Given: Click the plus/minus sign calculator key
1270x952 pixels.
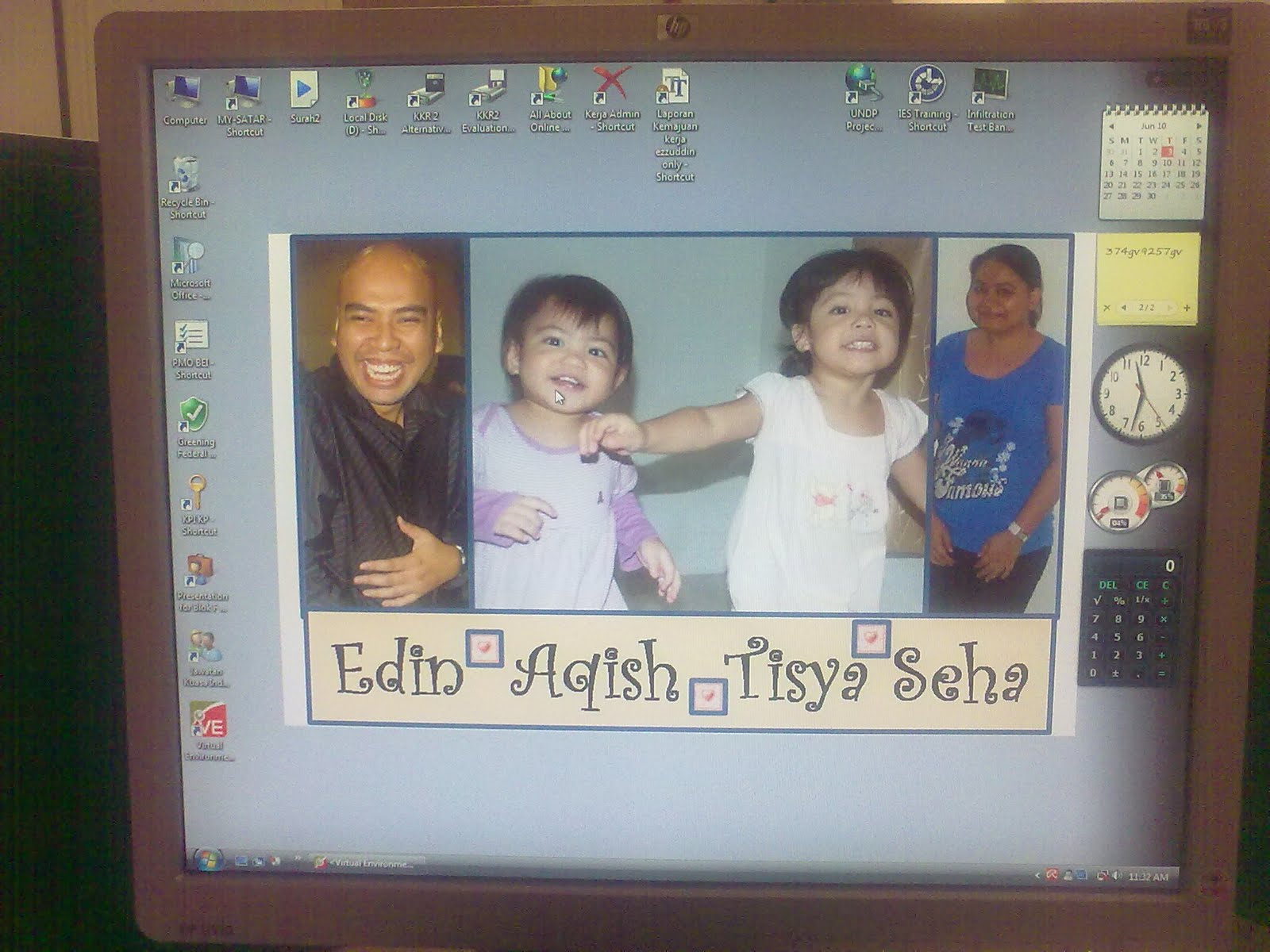Looking at the screenshot, I should 1115,674.
